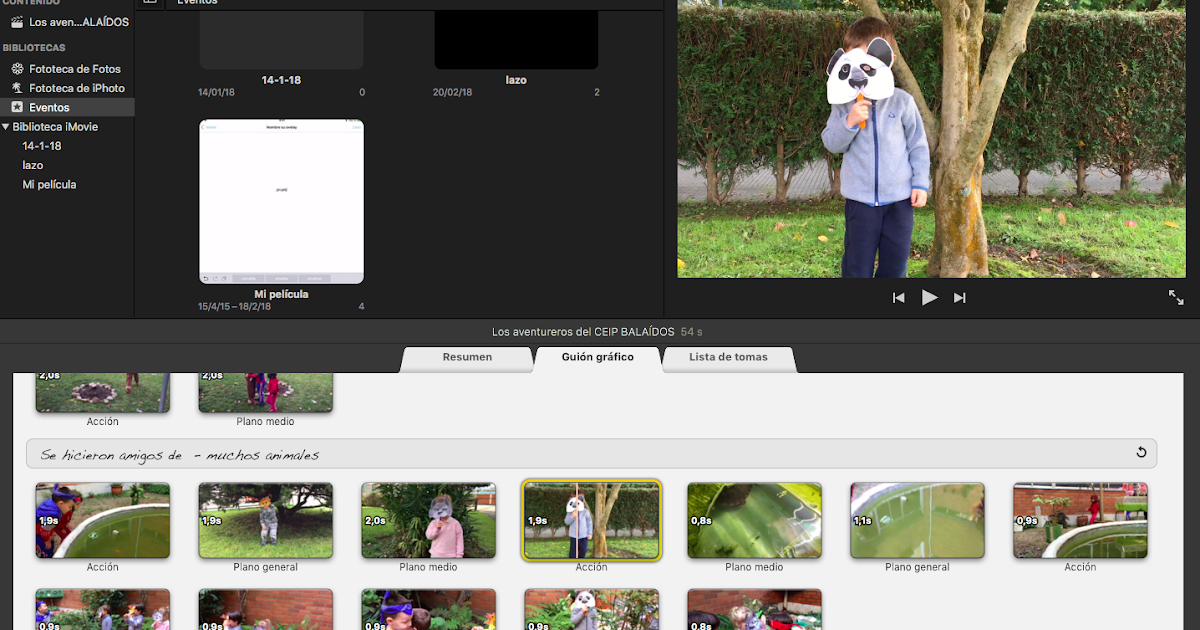Image resolution: width=1200 pixels, height=630 pixels.
Task: Select the first 1,9s Acción pond clip
Action: pos(103,520)
